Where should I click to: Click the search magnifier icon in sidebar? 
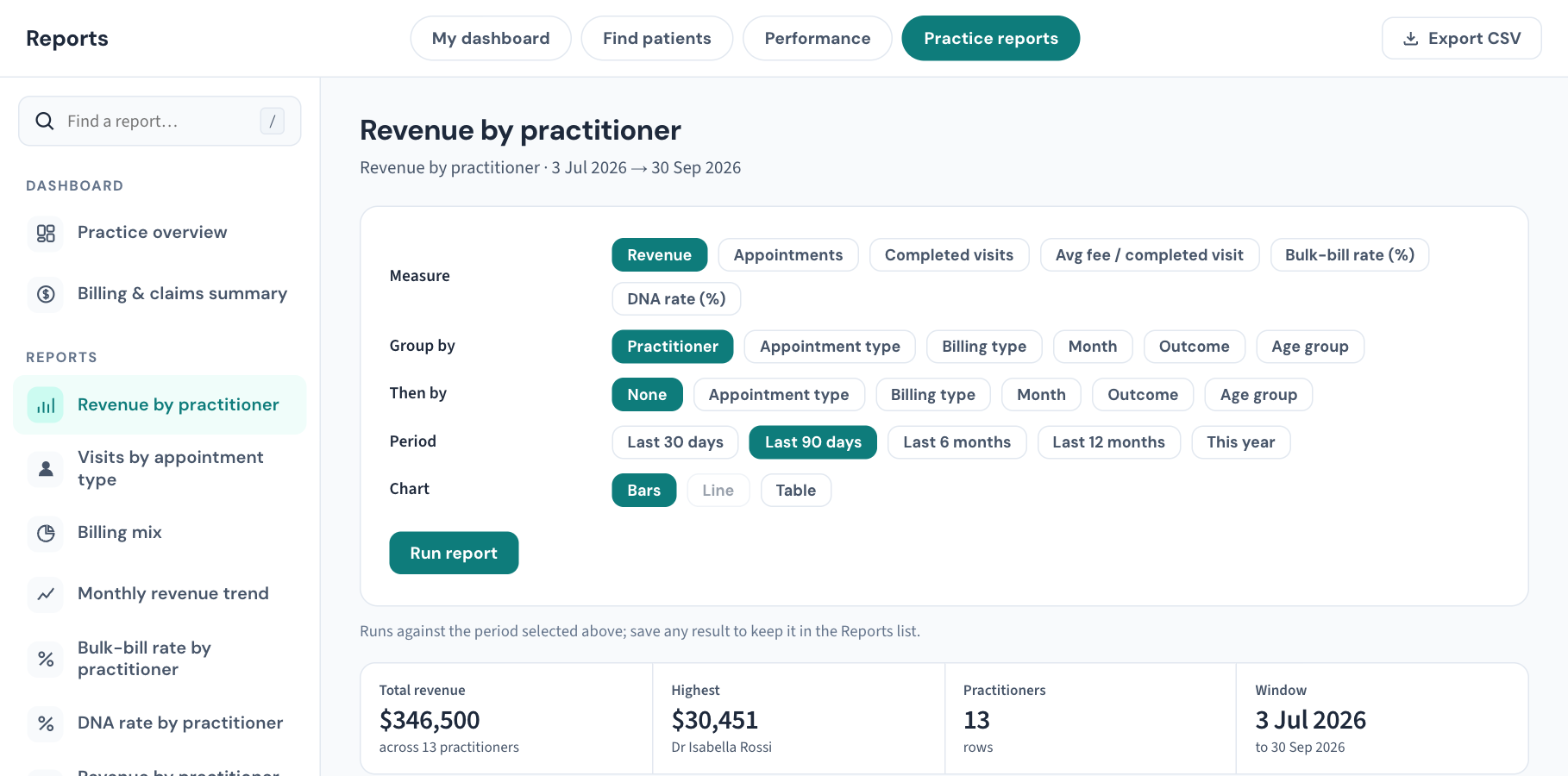tap(45, 122)
